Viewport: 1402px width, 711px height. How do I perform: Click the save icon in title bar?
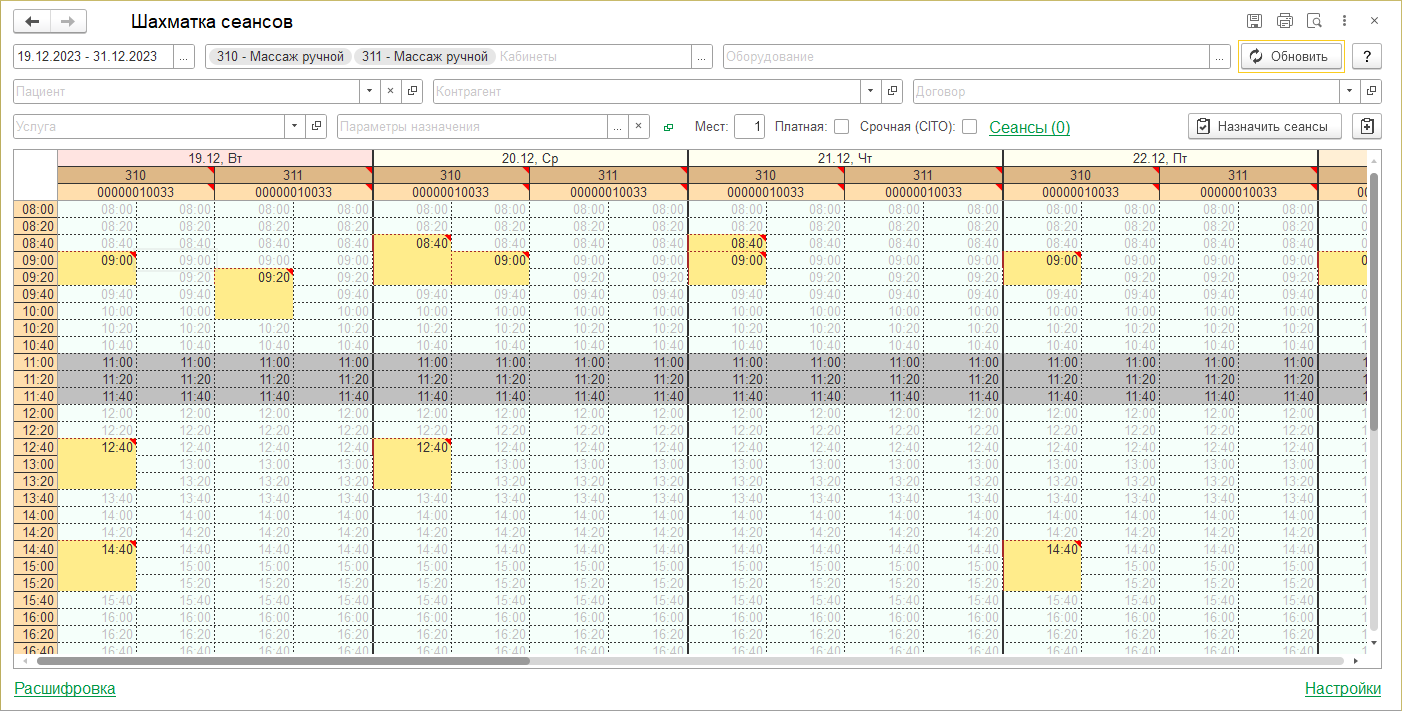(1254, 22)
